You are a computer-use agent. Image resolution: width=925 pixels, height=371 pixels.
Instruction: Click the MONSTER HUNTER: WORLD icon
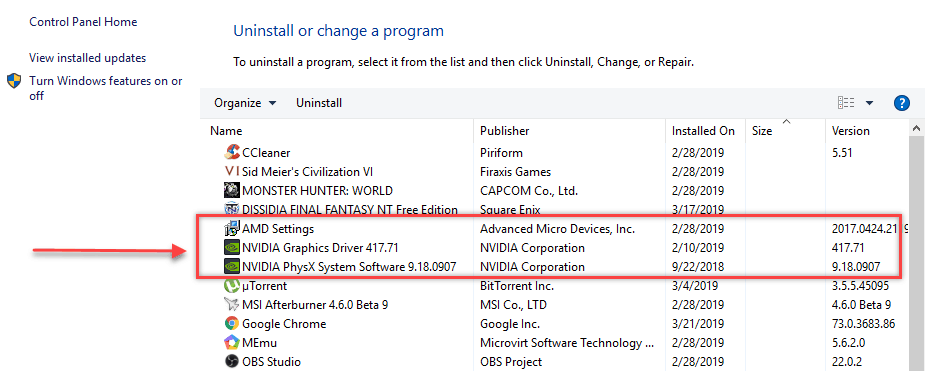coord(232,191)
